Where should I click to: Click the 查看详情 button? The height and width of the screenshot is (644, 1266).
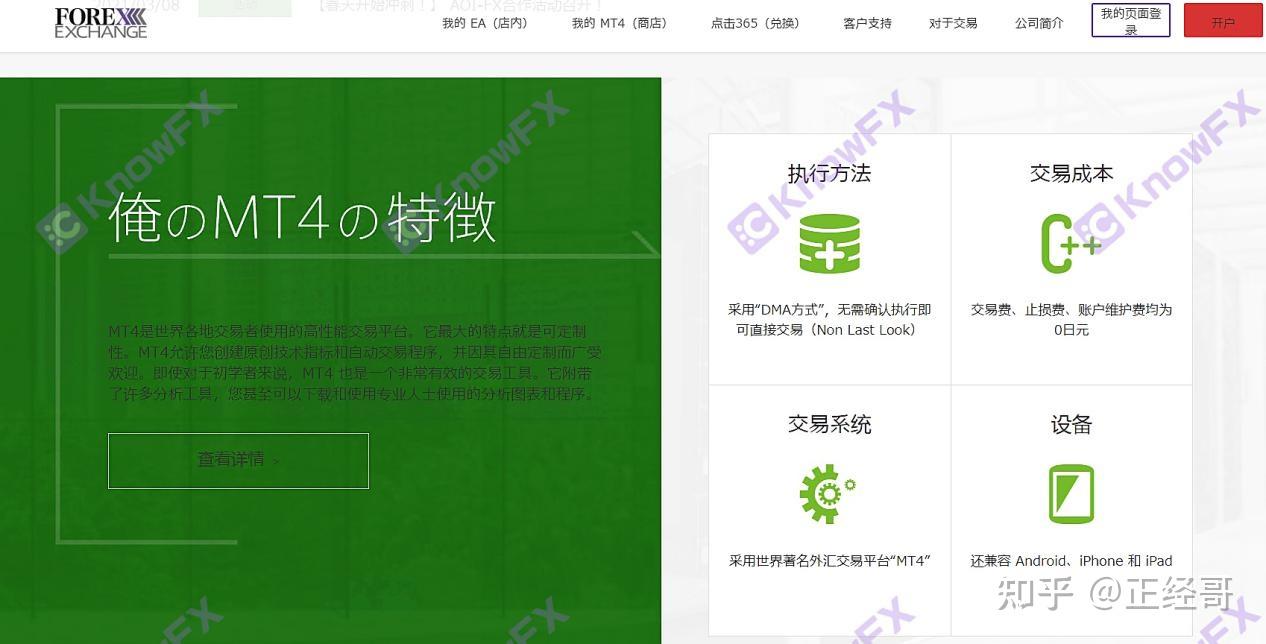click(238, 459)
